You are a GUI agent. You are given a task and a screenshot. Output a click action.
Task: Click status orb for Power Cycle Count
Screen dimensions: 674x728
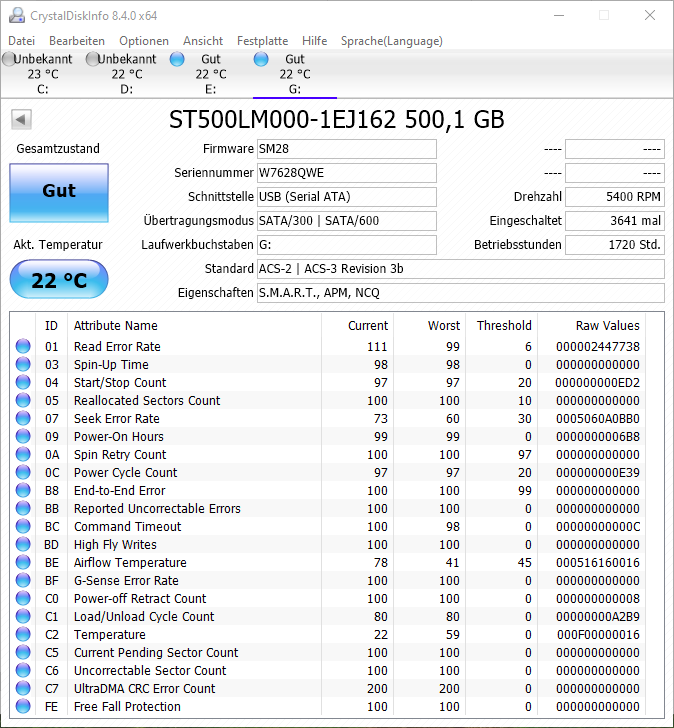[23, 473]
